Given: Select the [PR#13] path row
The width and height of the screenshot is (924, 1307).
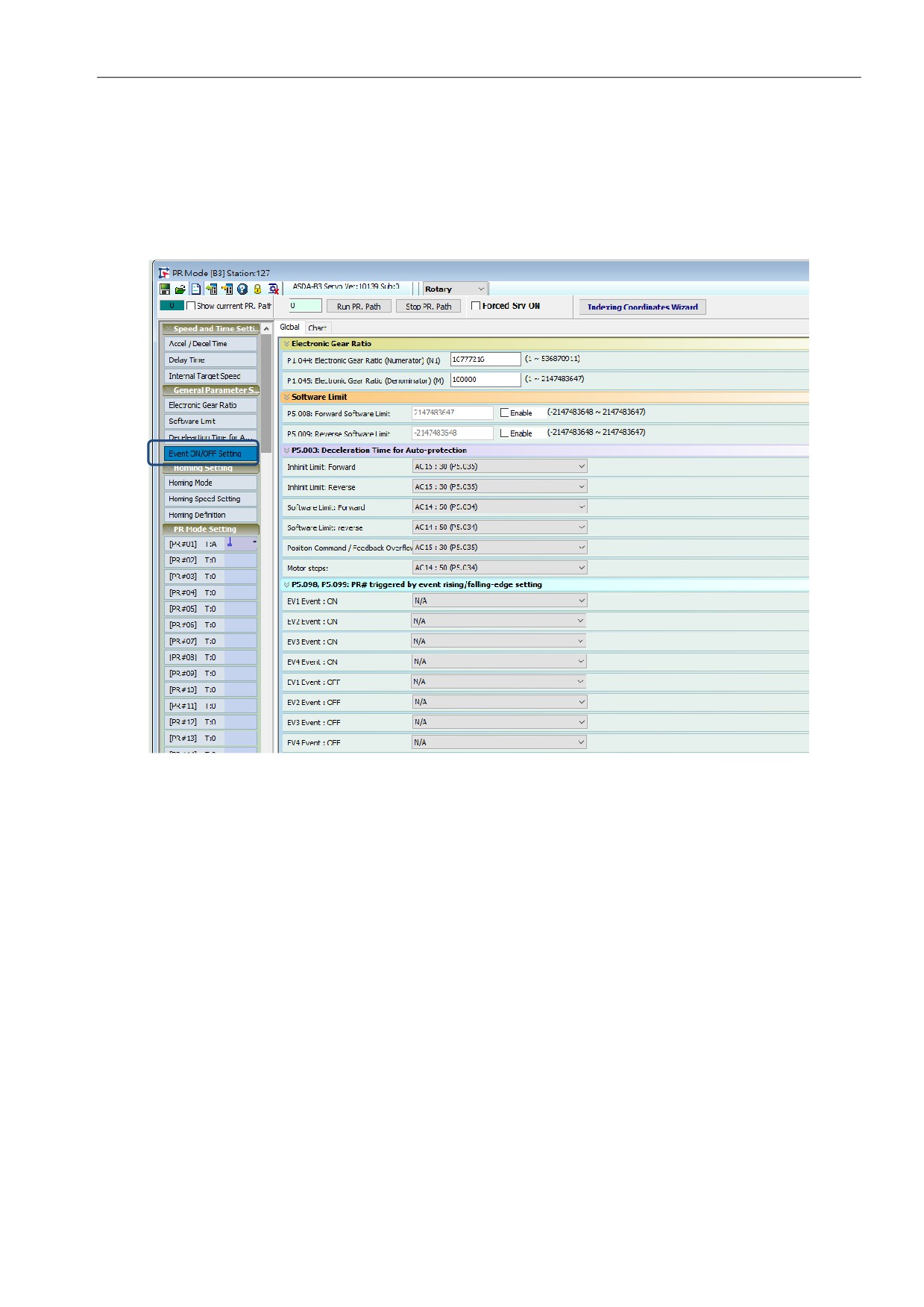Looking at the screenshot, I should coord(210,739).
